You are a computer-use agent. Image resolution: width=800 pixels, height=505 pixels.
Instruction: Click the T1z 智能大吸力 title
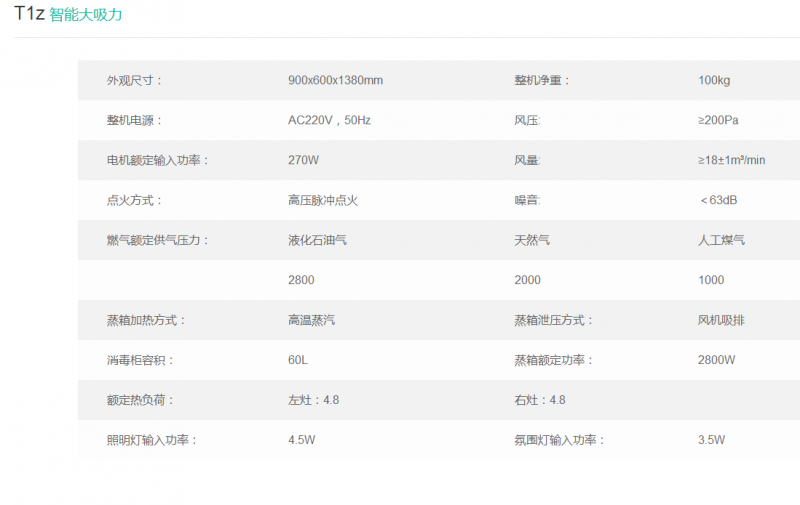[68, 15]
